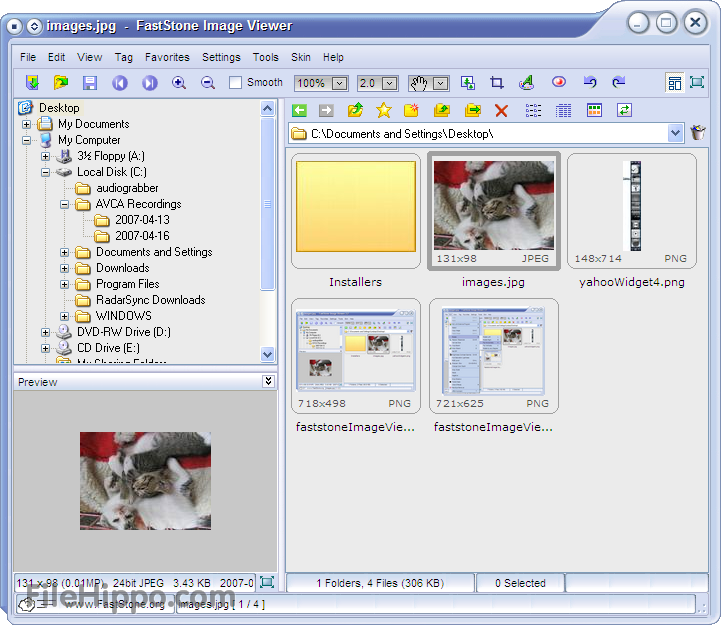Expand My Documents tree node

(26, 124)
